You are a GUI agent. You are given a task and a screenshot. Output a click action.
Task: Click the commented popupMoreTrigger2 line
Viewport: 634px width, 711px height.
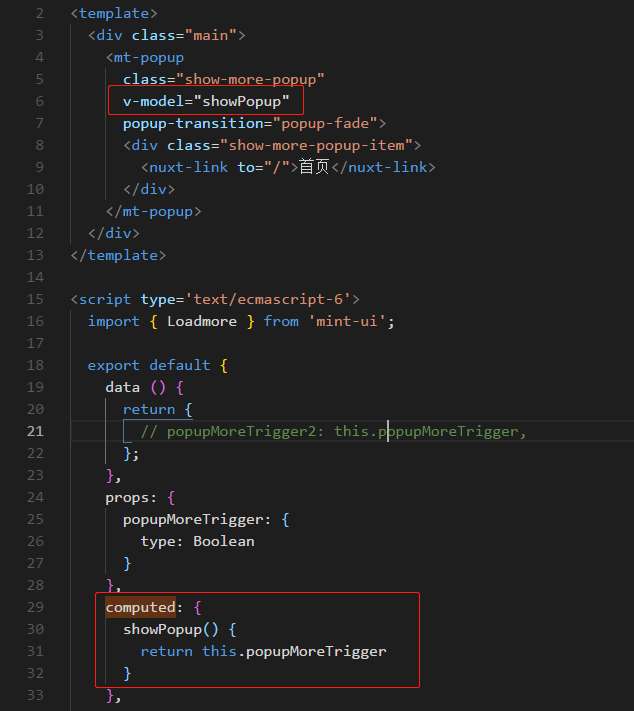pos(333,431)
